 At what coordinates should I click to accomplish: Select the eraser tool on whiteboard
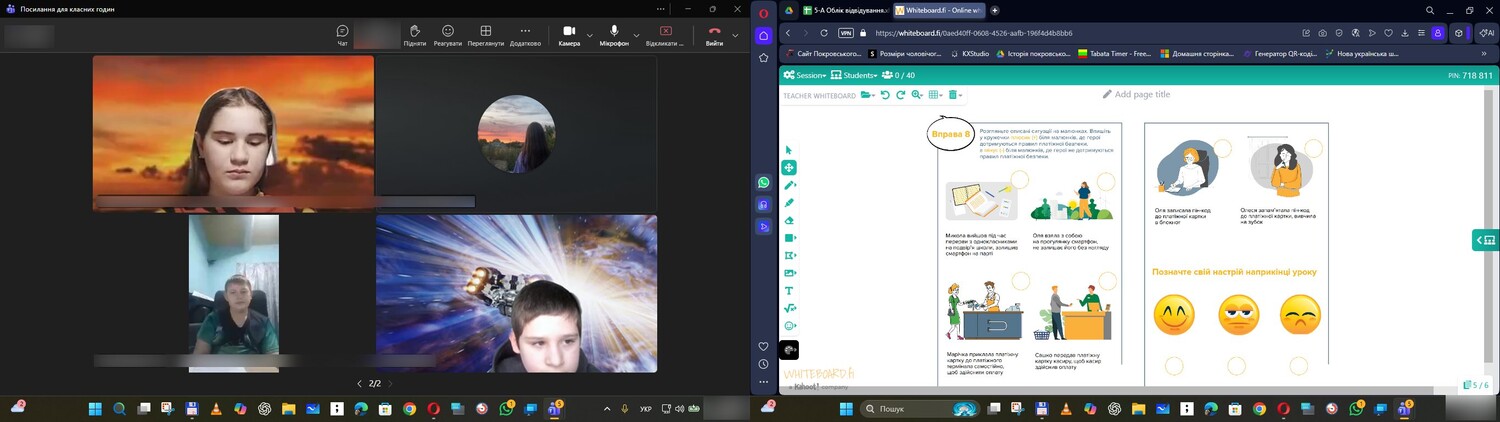click(x=790, y=220)
